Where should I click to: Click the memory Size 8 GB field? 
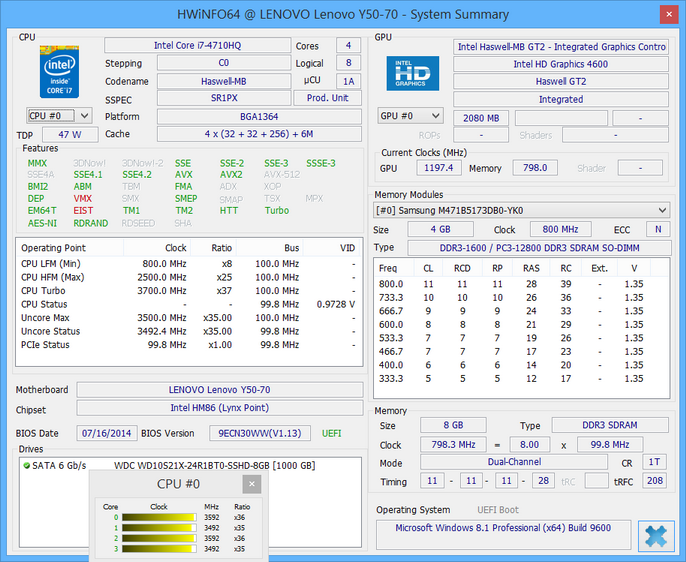coord(453,425)
